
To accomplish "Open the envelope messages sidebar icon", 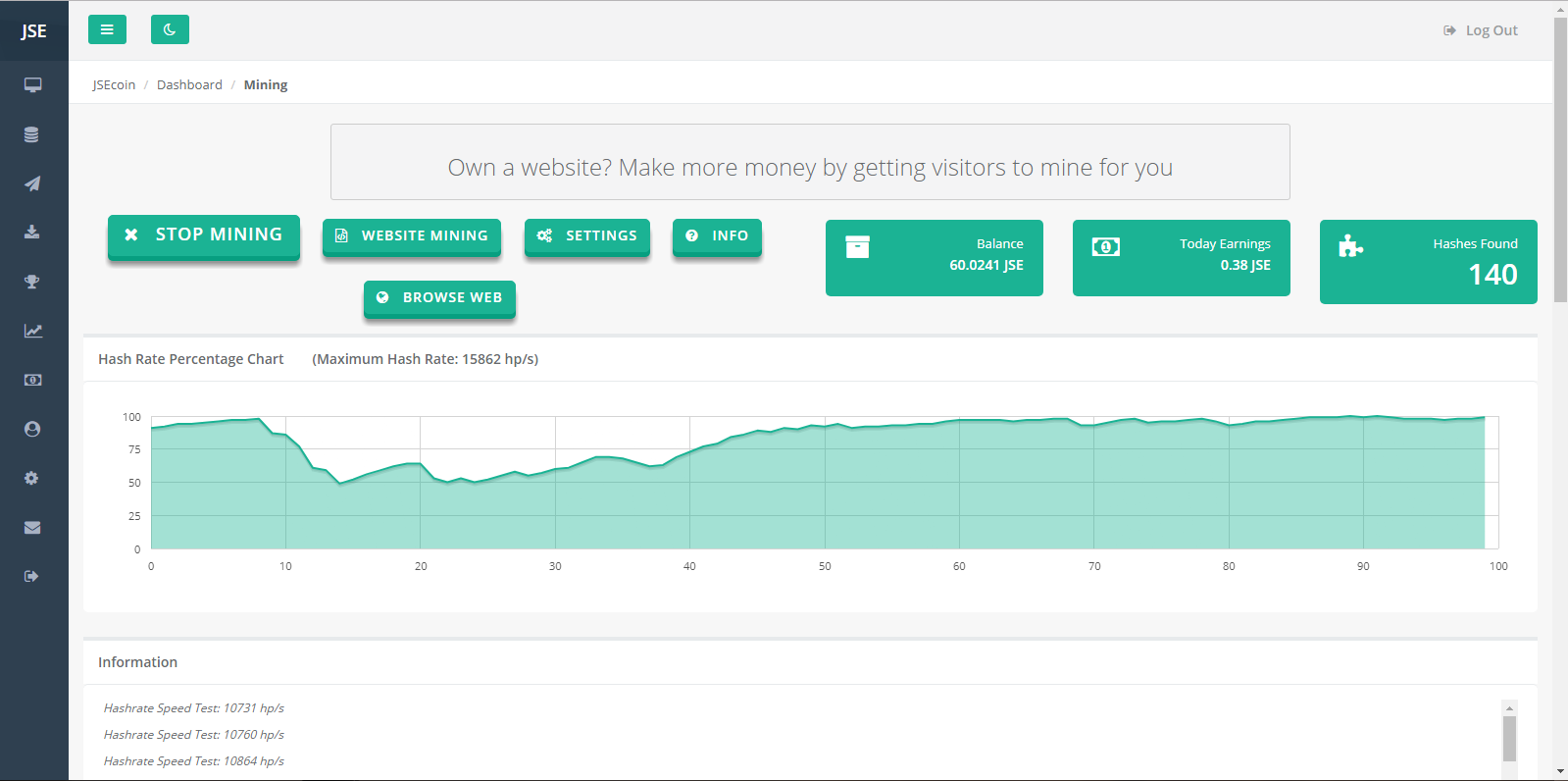I will pyautogui.click(x=32, y=527).
